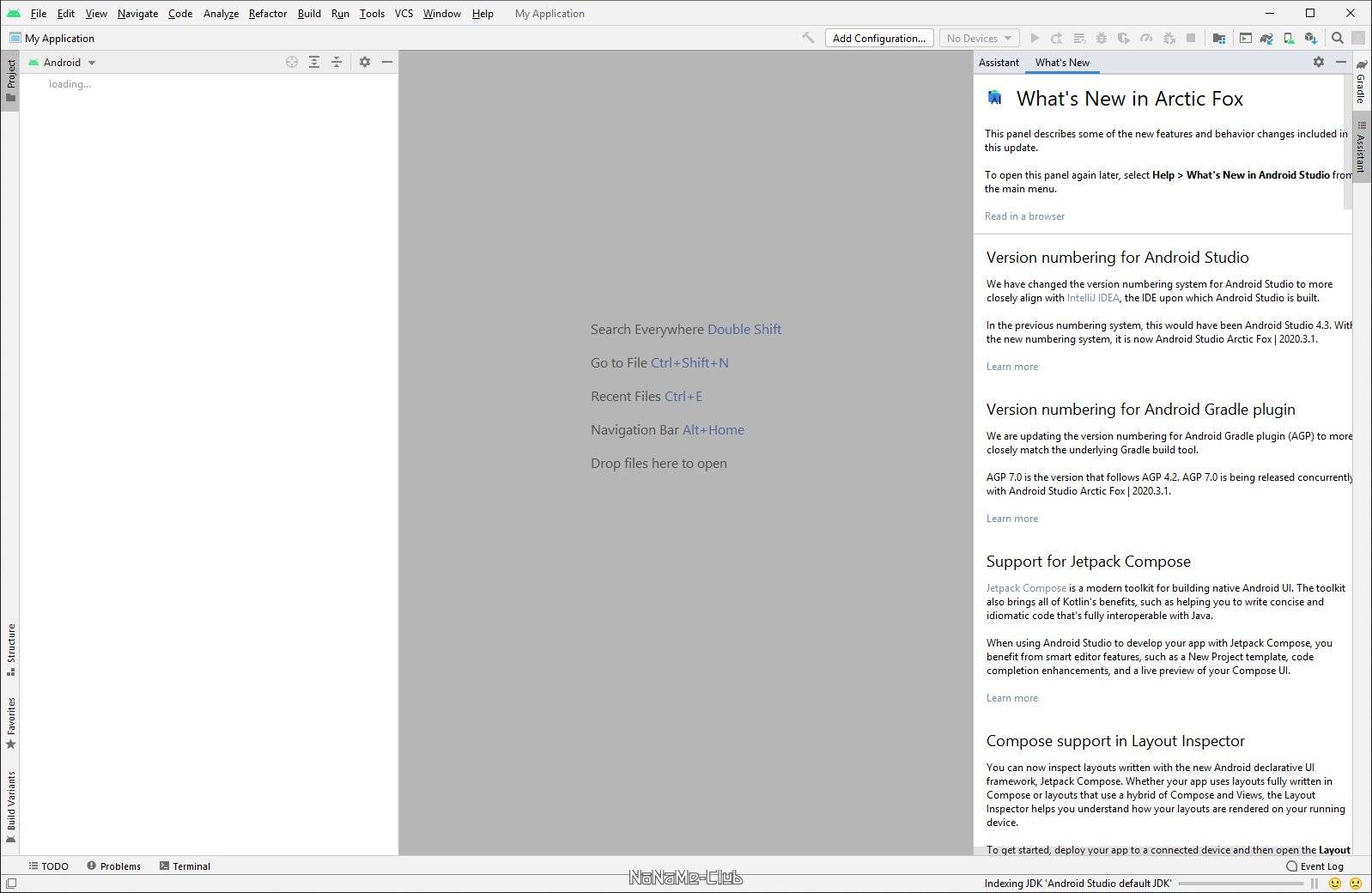1372x893 pixels.
Task: Open the Build menu
Action: pos(309,14)
